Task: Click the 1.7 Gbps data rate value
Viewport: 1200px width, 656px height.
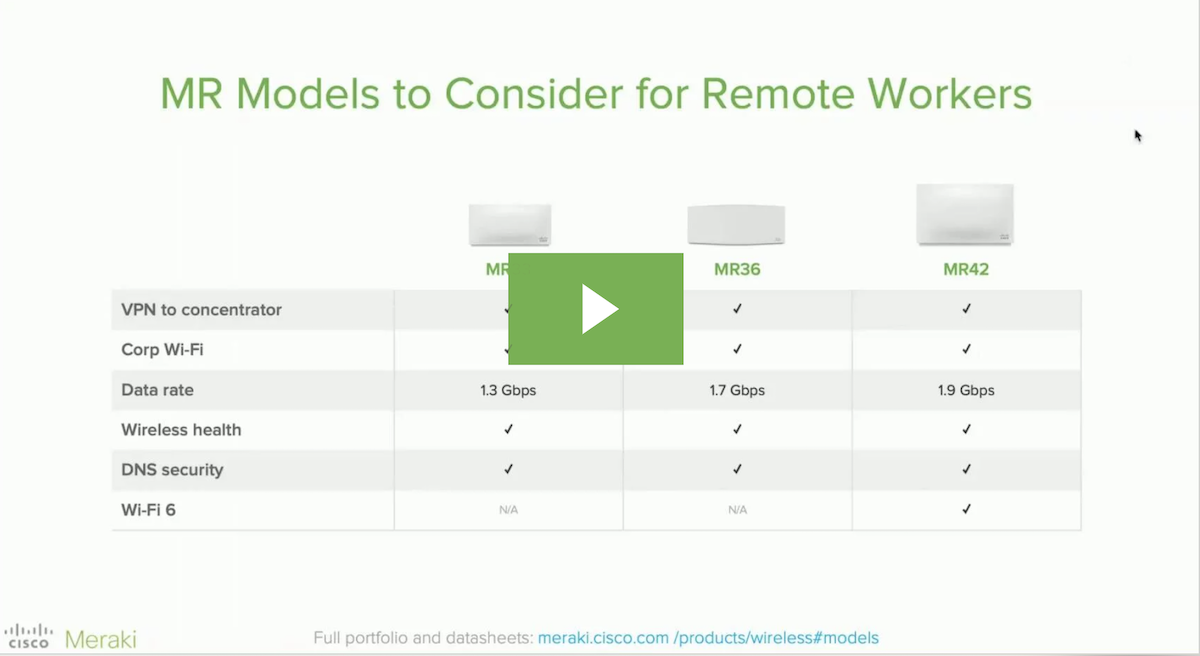Action: click(x=737, y=390)
